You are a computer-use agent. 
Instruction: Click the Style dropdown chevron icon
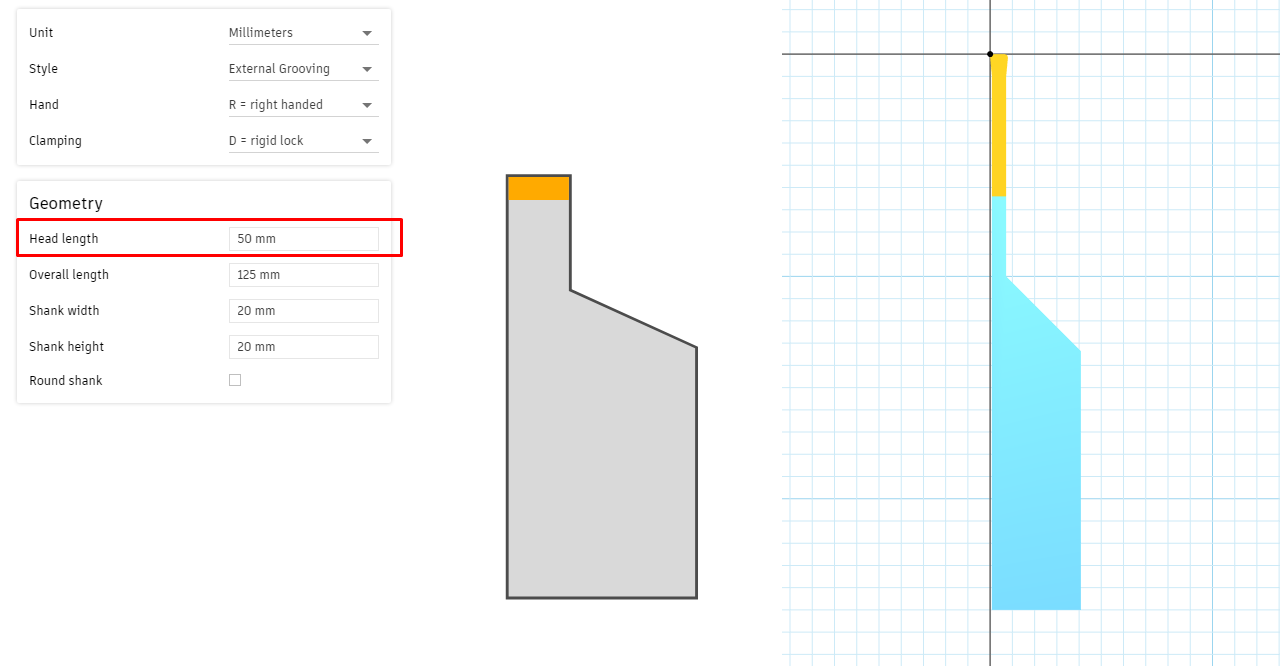368,68
